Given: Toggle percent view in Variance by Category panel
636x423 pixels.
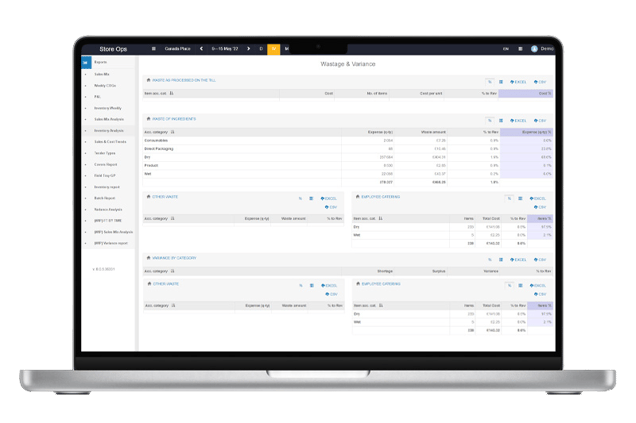Looking at the screenshot, I should (x=489, y=258).
